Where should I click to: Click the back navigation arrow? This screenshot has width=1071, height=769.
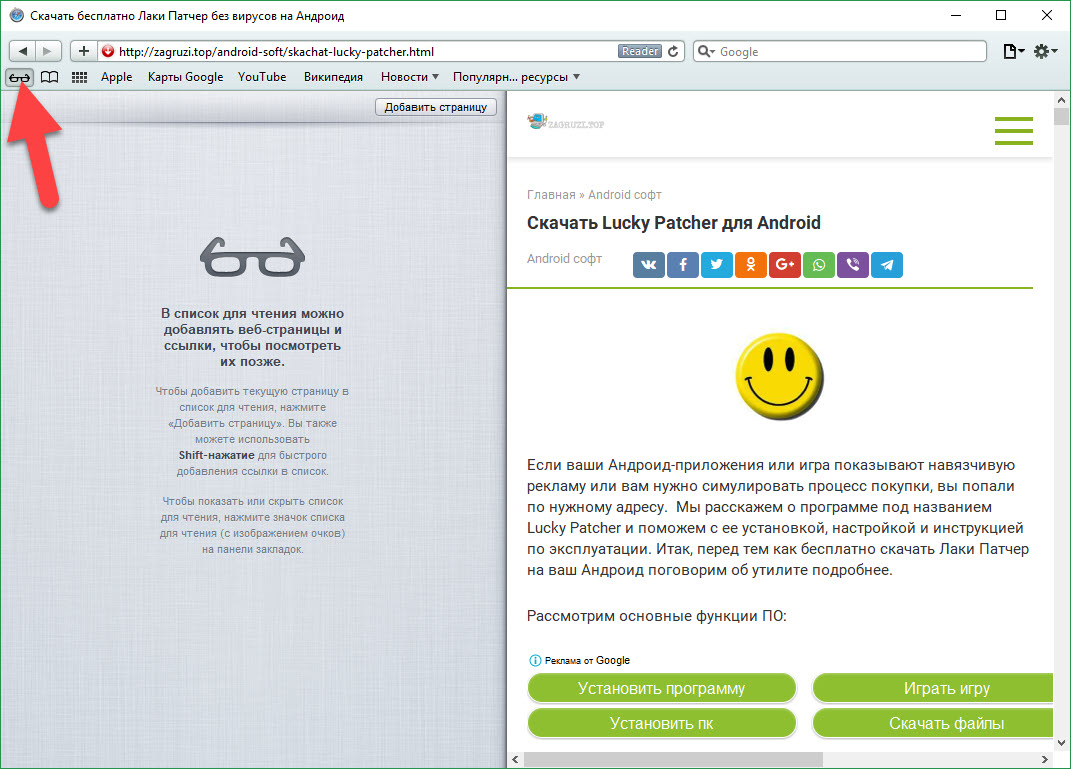click(x=22, y=51)
